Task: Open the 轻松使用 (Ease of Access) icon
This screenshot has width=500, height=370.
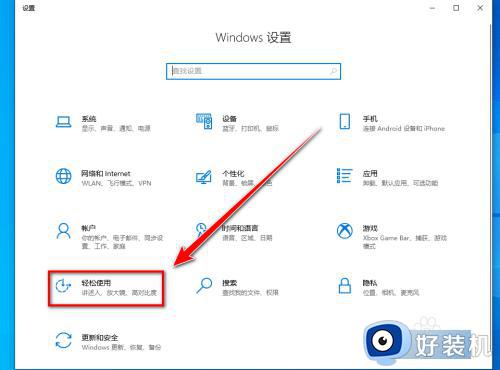Action: [x=63, y=286]
